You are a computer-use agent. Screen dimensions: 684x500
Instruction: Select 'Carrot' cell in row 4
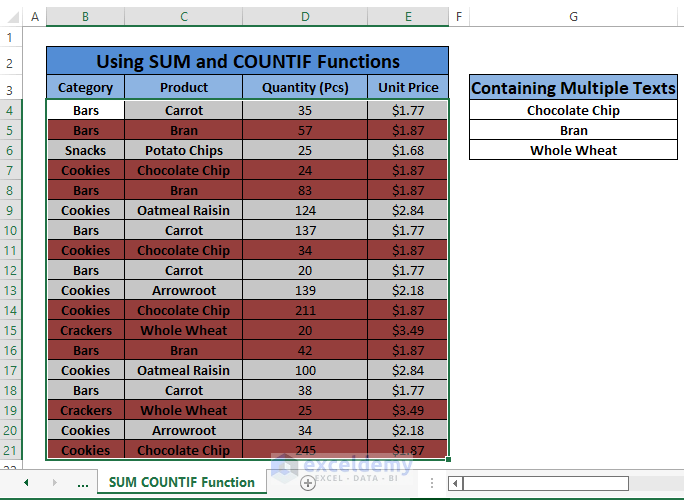[x=184, y=110]
